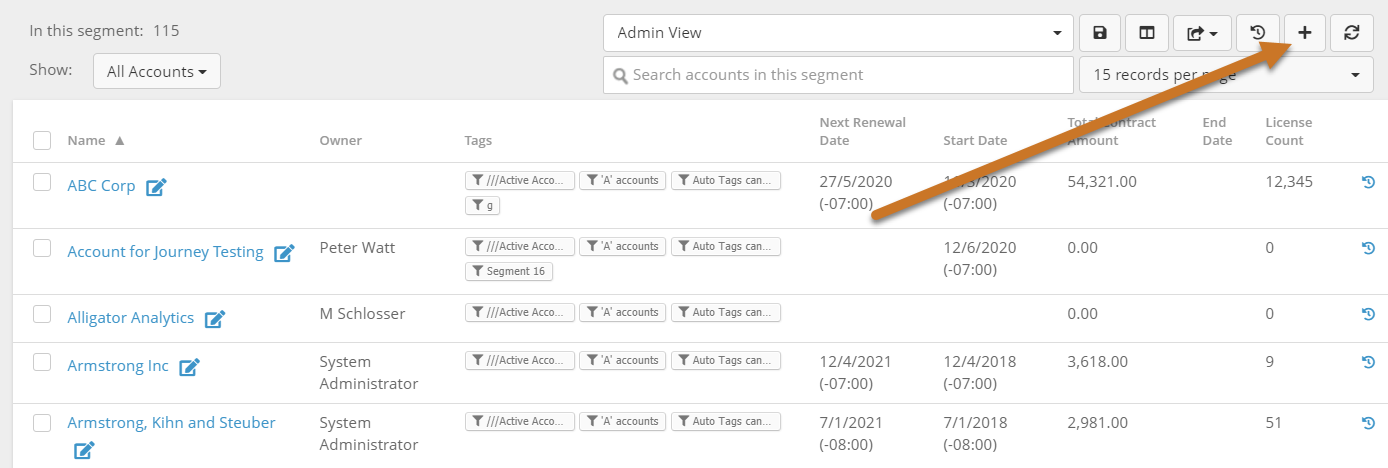Check the ABC Corp row checkbox
The image size is (1388, 468).
click(42, 182)
